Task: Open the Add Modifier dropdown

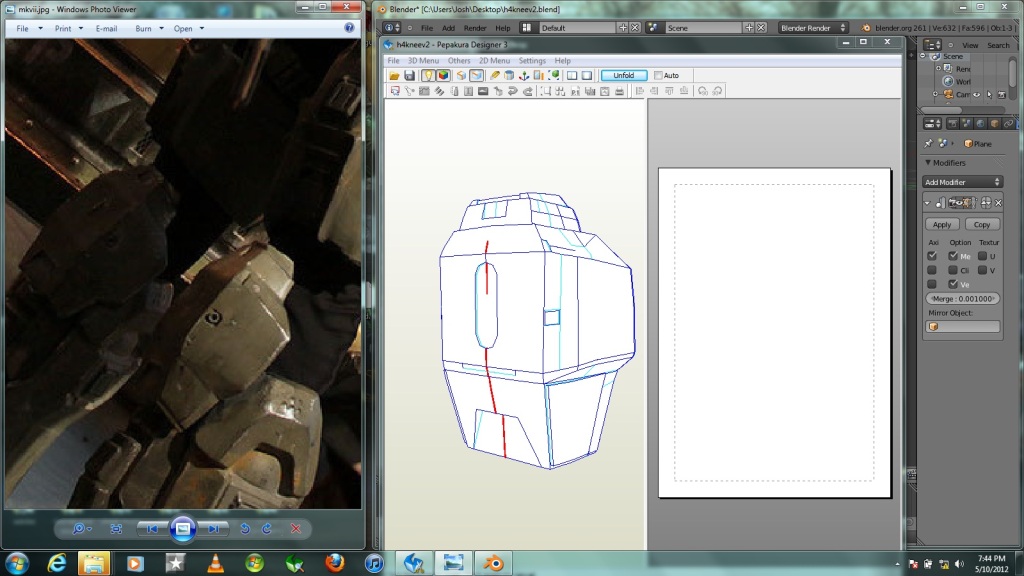Action: 962,182
